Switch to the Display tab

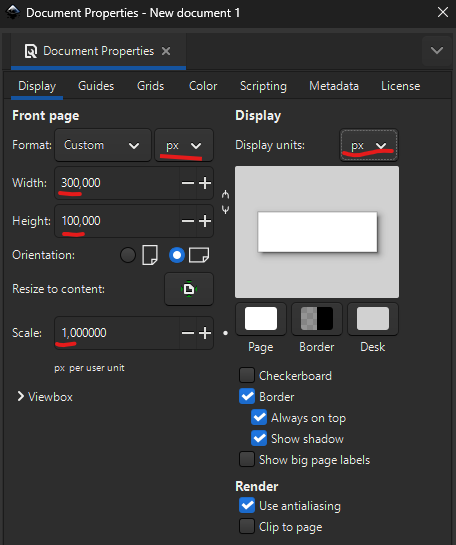tap(37, 86)
